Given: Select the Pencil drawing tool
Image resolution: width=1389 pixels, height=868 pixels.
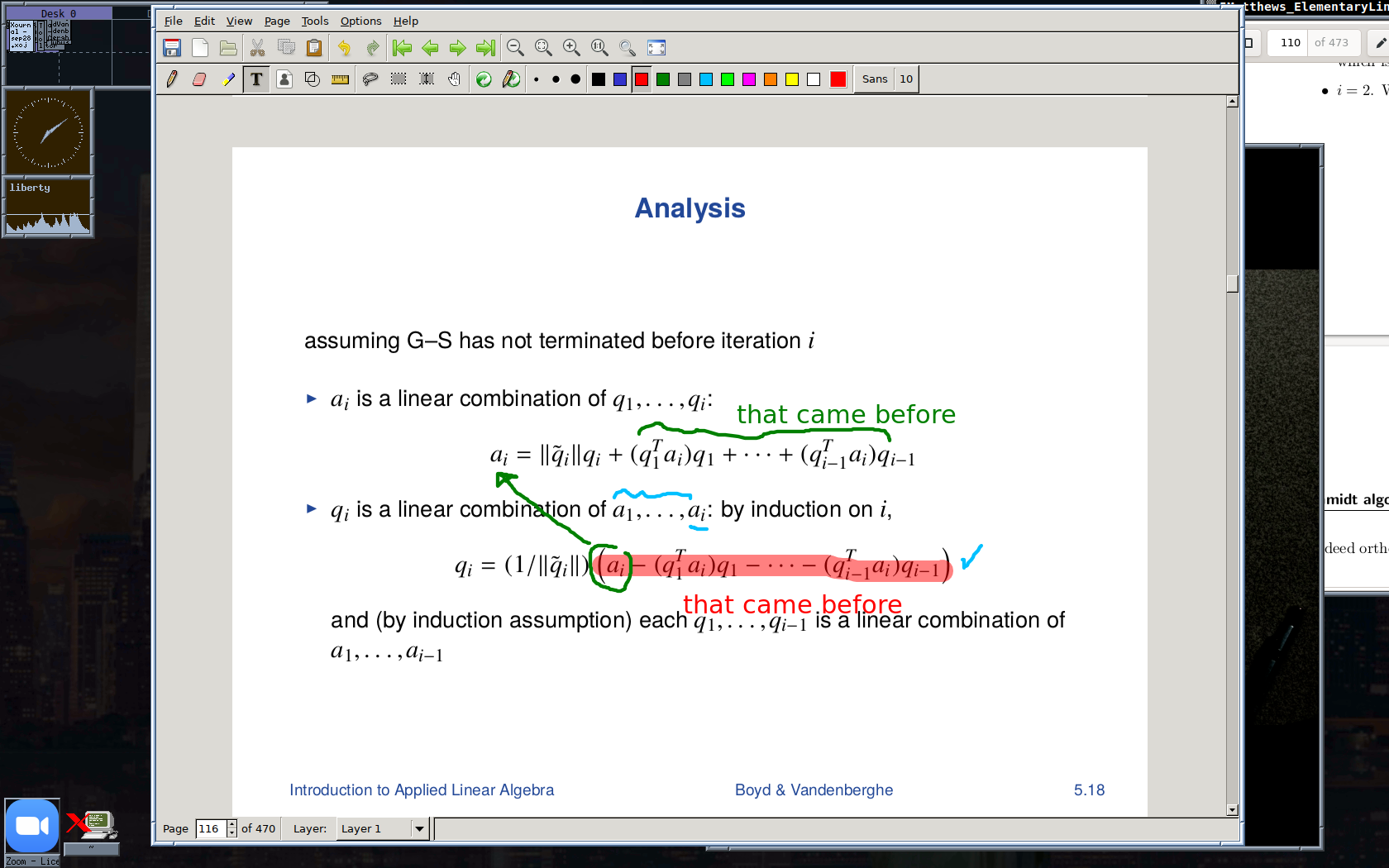Looking at the screenshot, I should pos(172,79).
